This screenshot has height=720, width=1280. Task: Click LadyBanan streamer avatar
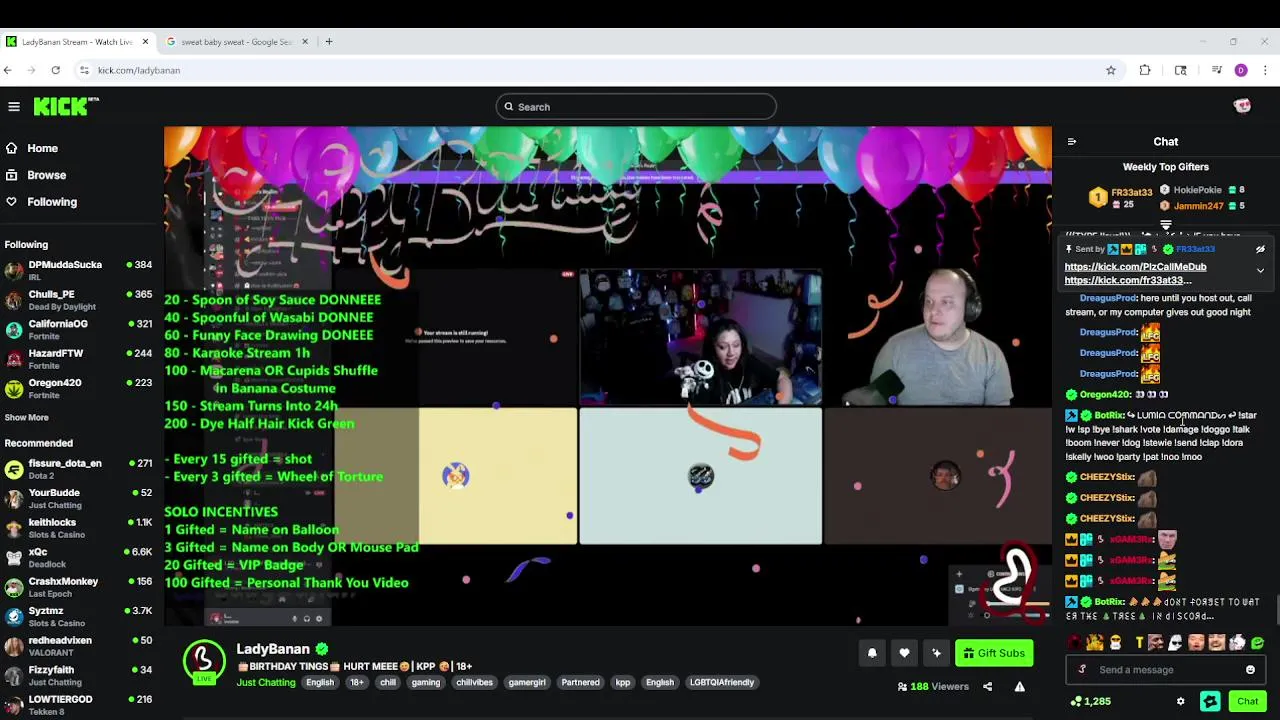click(x=204, y=661)
